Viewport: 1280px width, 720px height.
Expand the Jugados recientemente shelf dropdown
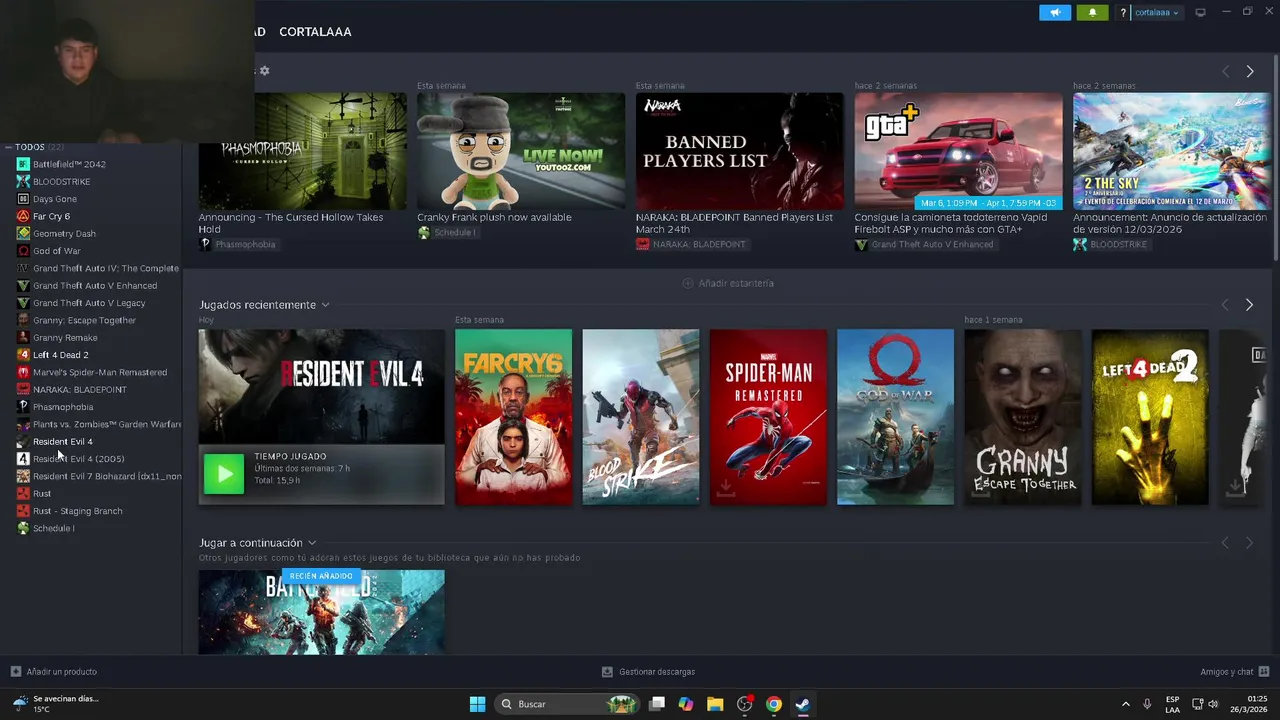(325, 305)
